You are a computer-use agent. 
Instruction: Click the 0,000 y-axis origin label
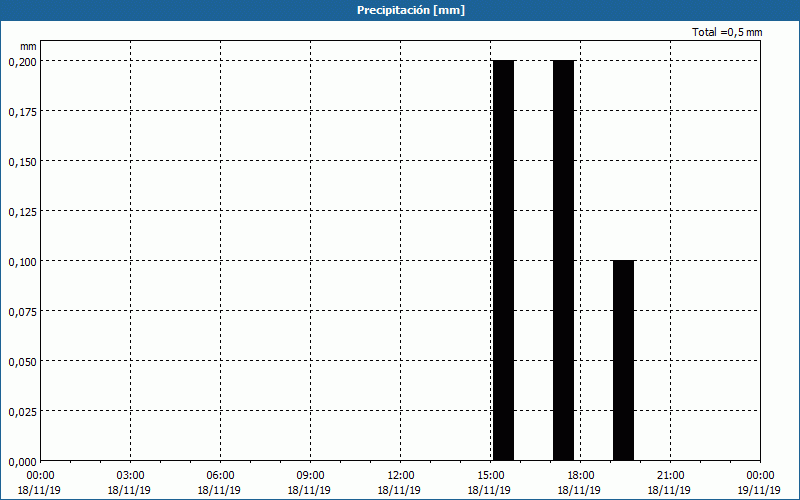click(x=22, y=461)
